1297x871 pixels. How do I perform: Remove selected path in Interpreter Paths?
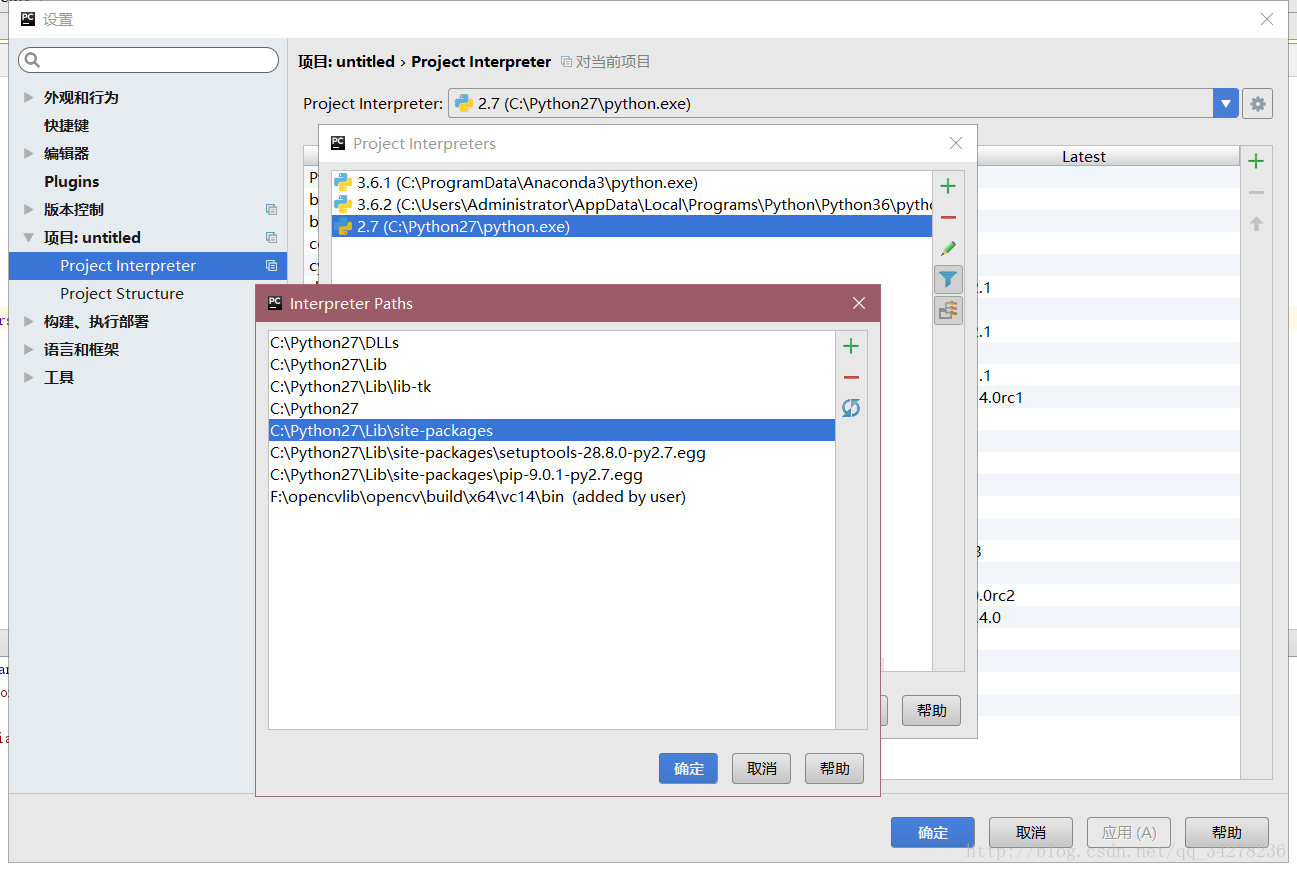click(851, 377)
